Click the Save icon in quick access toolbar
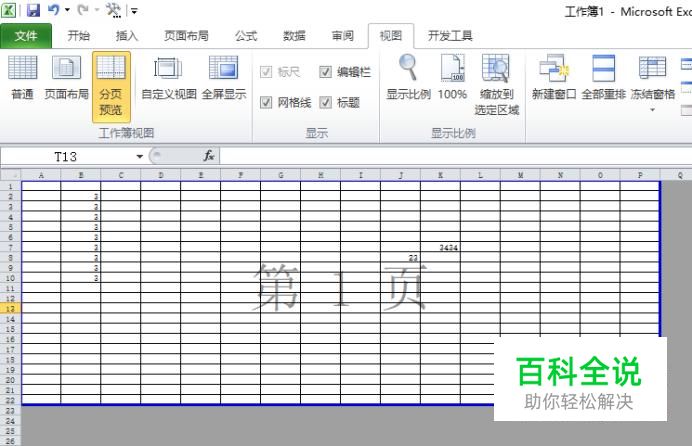Viewport: 692px width, 446px height. [33, 10]
